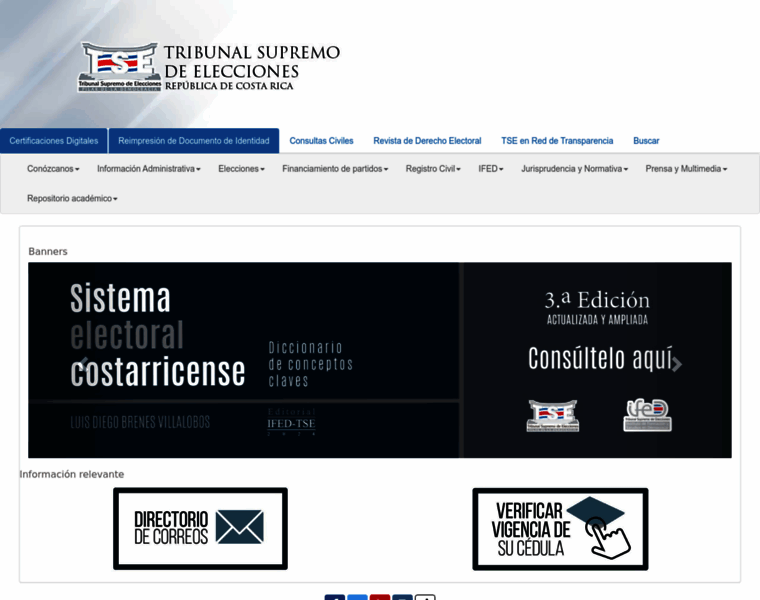Expand Jurisprudencia y Normativa dropdown

(574, 169)
